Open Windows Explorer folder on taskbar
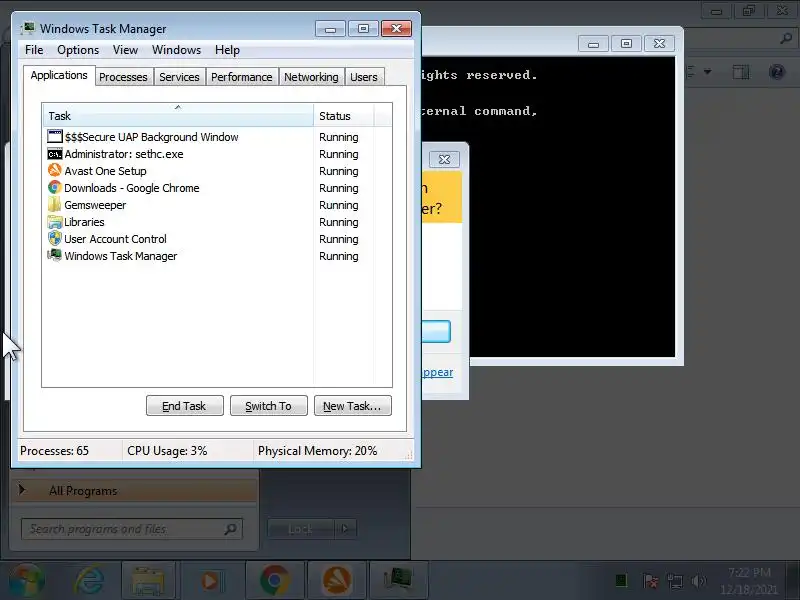Viewport: 800px width, 600px height. click(148, 581)
